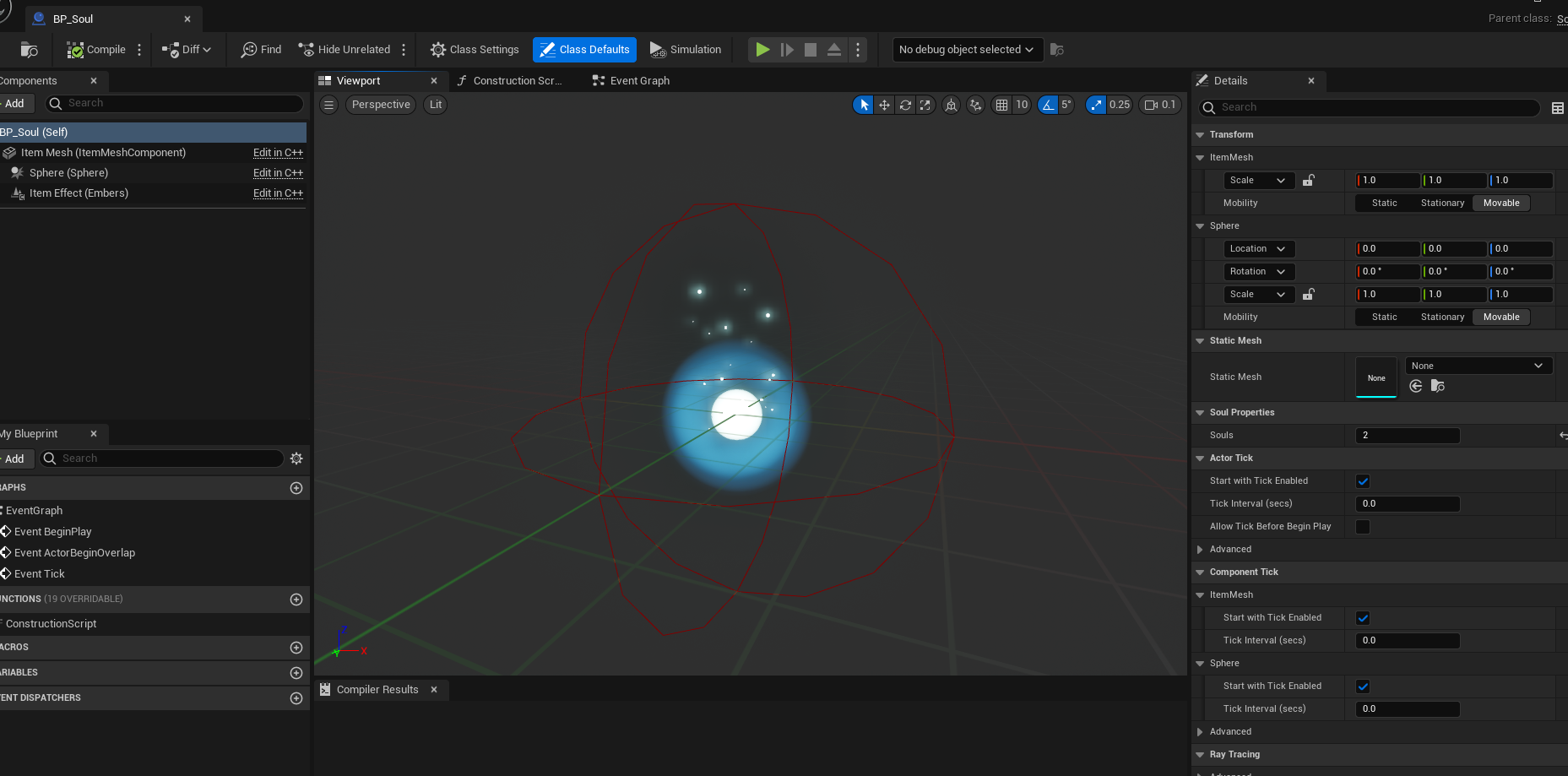The width and height of the screenshot is (1568, 776).
Task: Click the Stop playback button
Action: tap(811, 50)
